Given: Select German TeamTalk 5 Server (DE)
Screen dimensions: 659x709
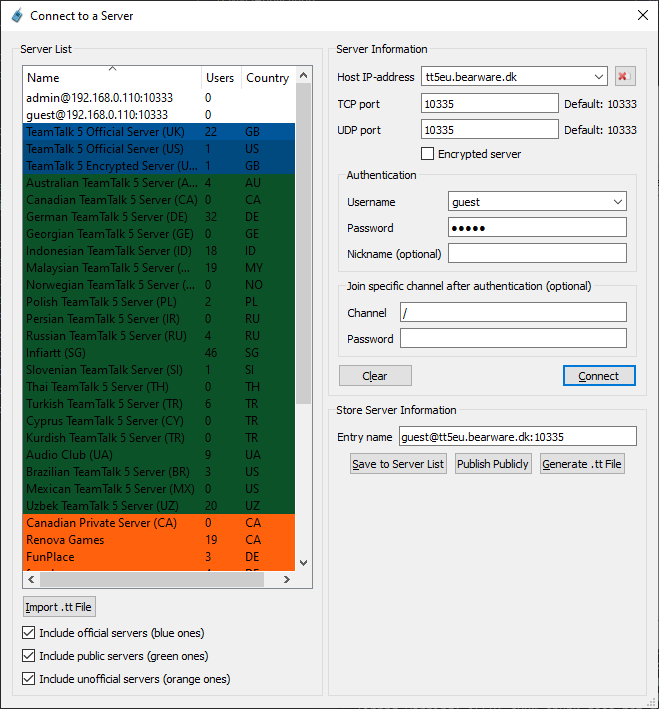Looking at the screenshot, I should [x=159, y=217].
